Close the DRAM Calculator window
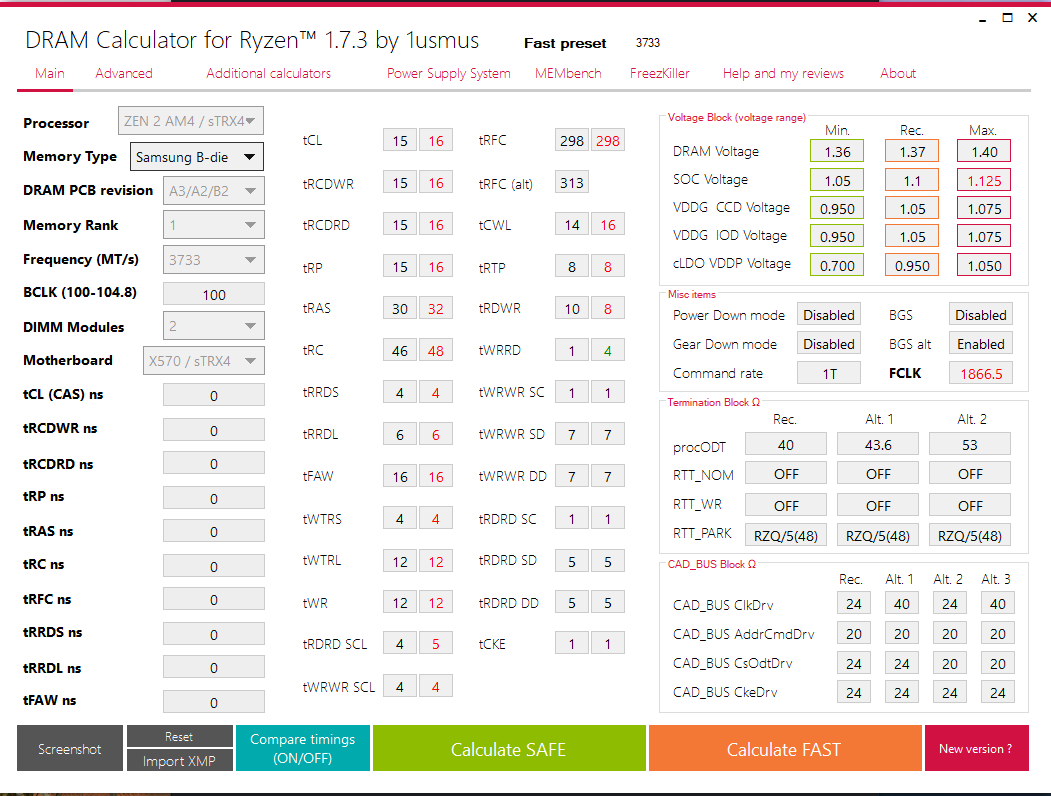This screenshot has width=1051, height=796. (1032, 18)
